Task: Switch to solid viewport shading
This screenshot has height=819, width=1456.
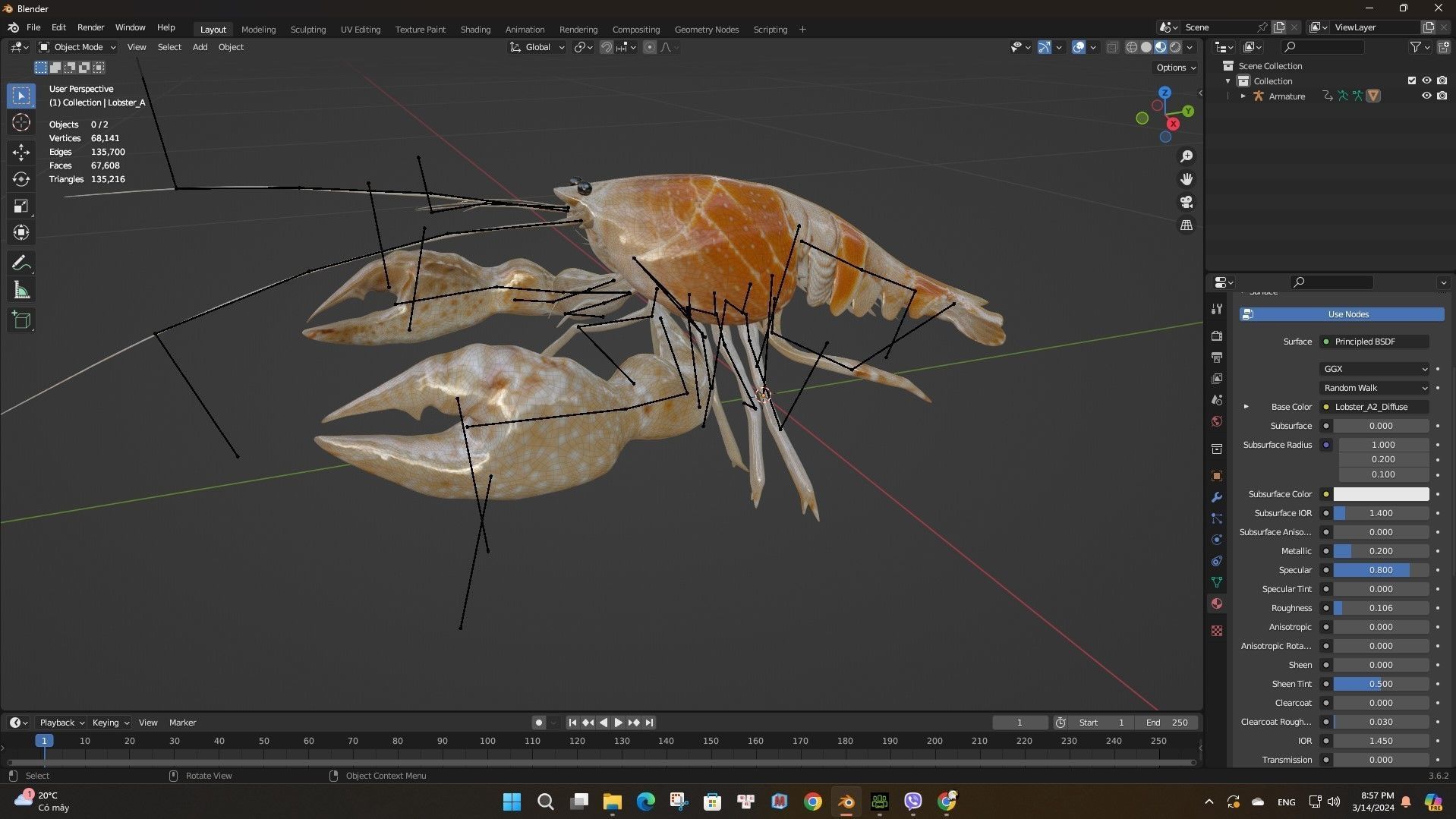Action: tap(1146, 47)
